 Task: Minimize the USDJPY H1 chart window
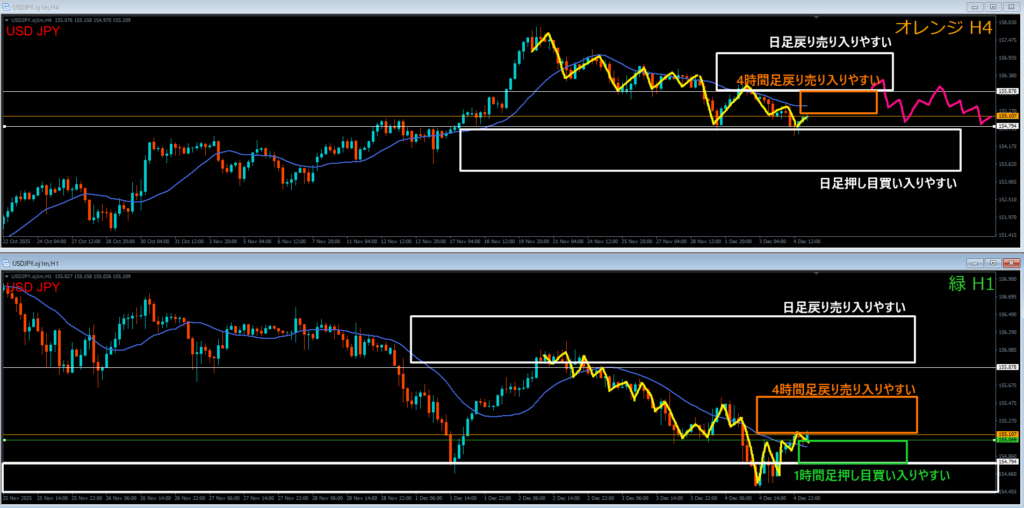(976, 263)
